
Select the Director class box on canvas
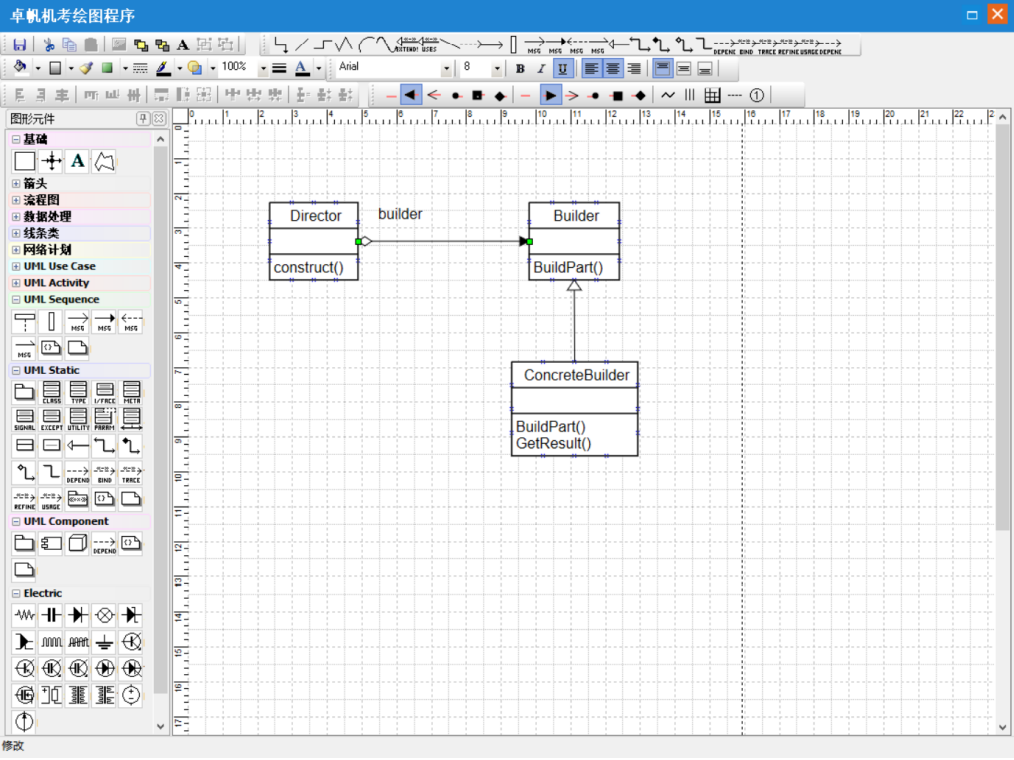tap(314, 241)
